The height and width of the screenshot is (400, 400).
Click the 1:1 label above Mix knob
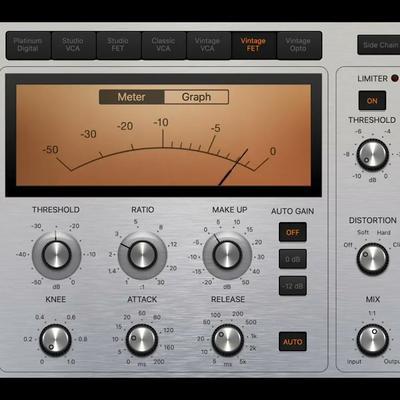[x=372, y=313]
